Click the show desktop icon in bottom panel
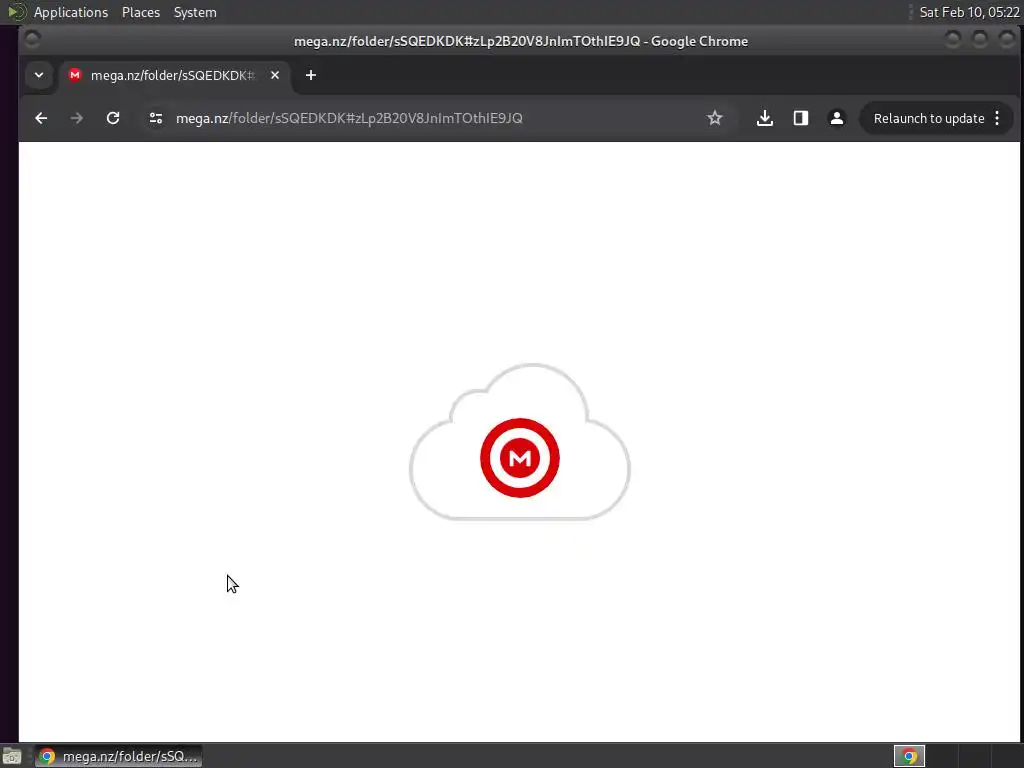1024x768 pixels. coord(12,757)
